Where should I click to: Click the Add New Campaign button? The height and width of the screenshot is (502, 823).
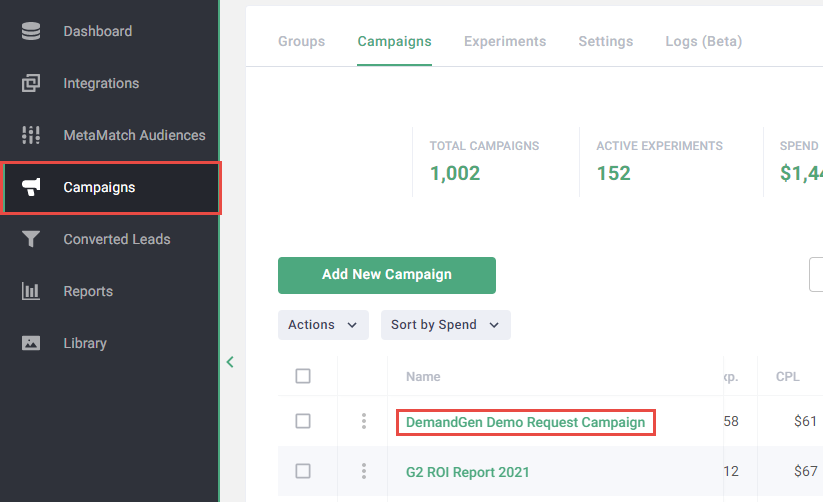tap(386, 275)
